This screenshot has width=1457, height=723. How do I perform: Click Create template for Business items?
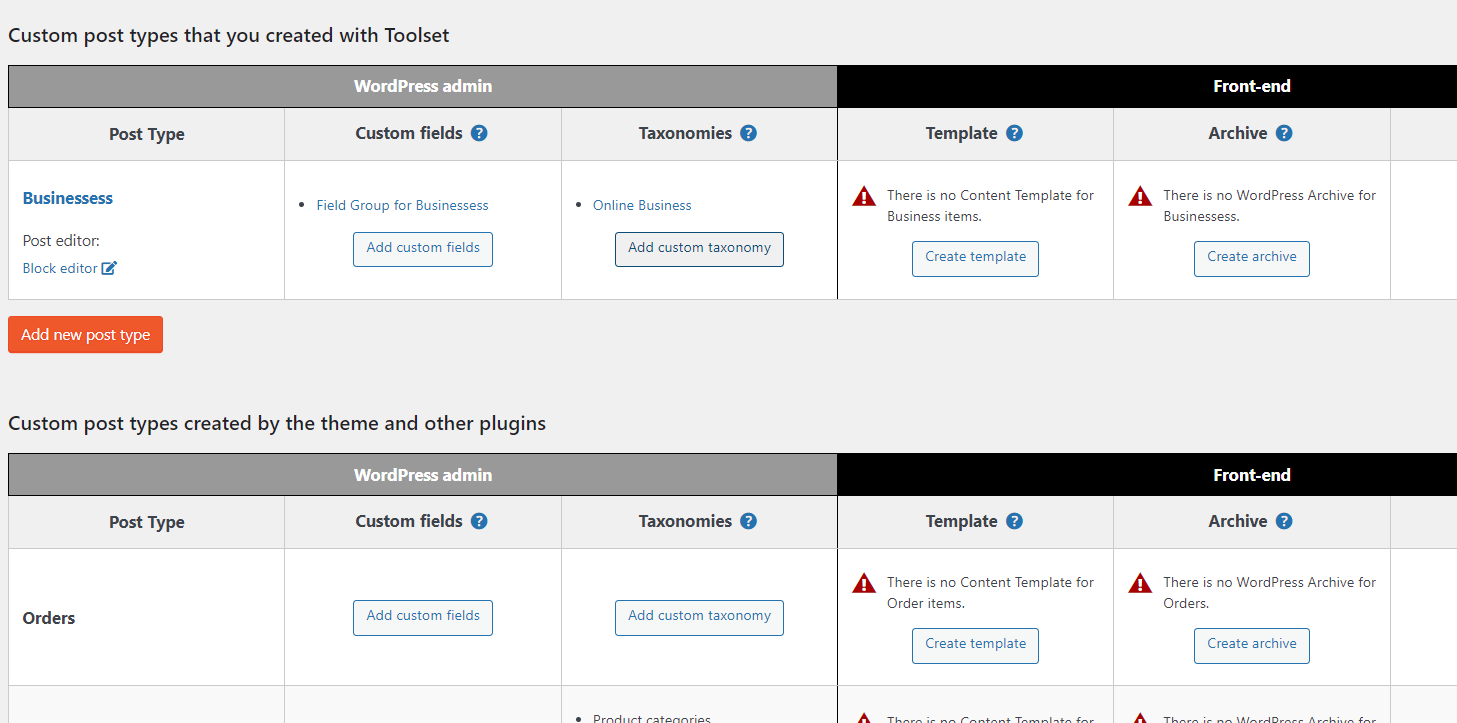(975, 257)
